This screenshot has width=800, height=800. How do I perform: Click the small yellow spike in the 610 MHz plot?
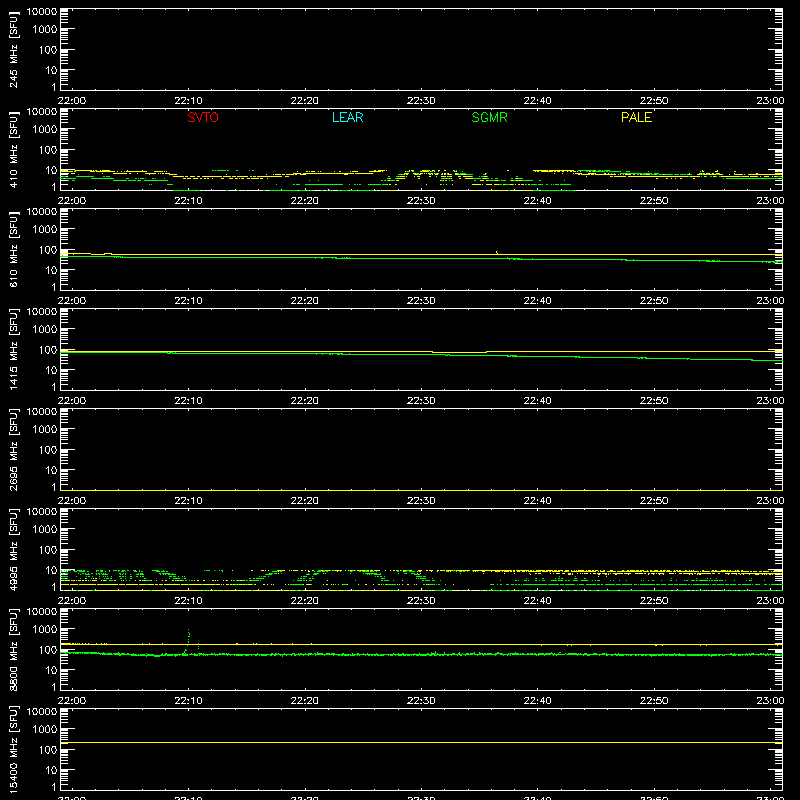point(496,253)
